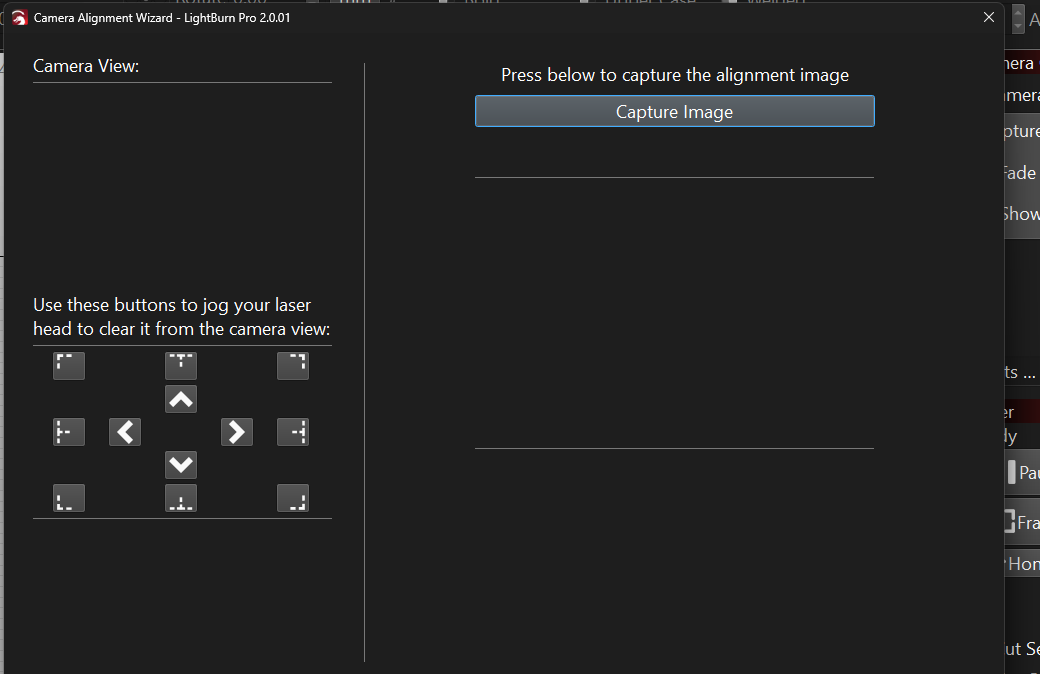1040x674 pixels.
Task: Click the Fade option in main window
Action: (1020, 173)
